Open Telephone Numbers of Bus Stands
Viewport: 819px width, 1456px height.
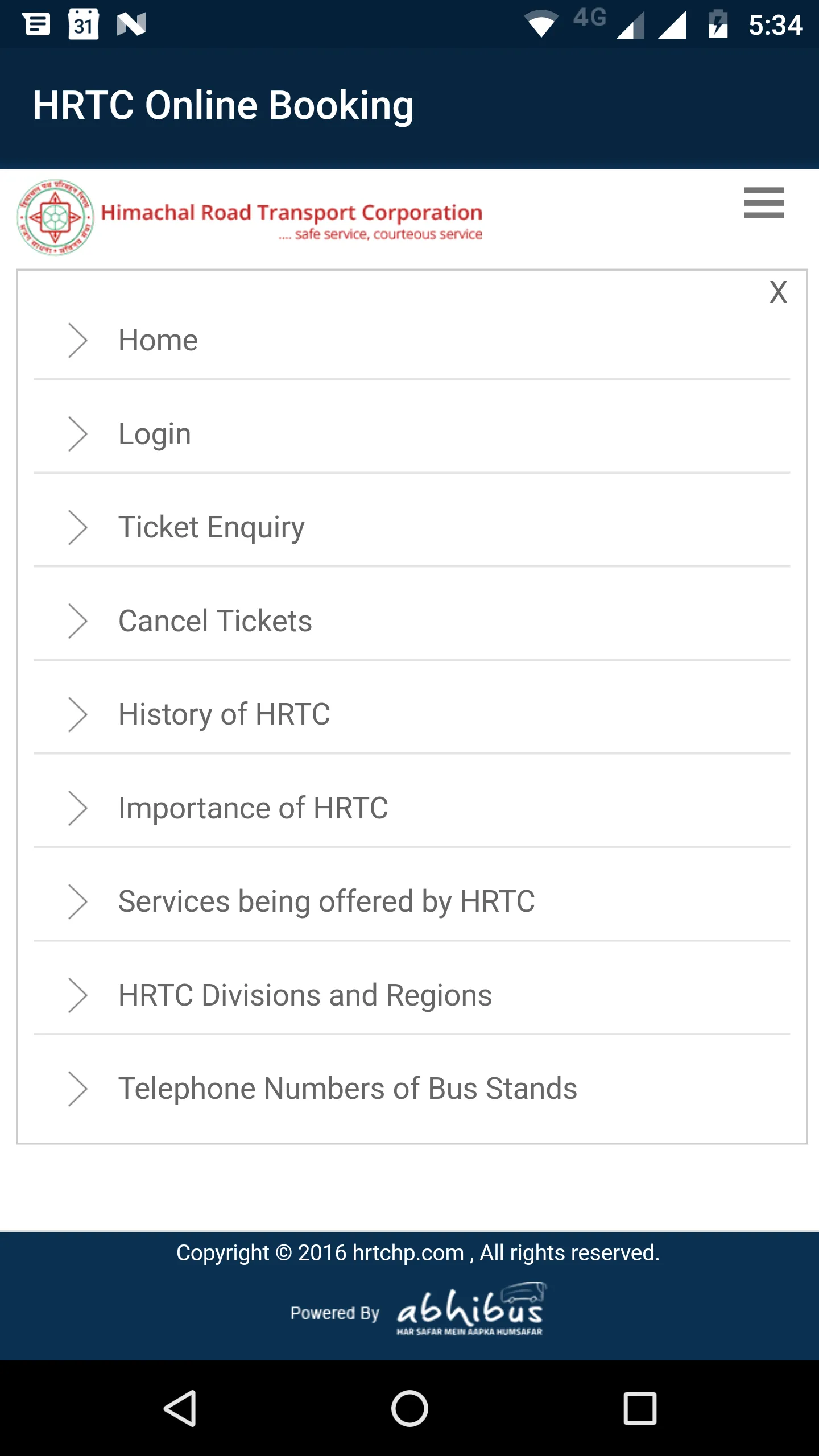tap(348, 1089)
